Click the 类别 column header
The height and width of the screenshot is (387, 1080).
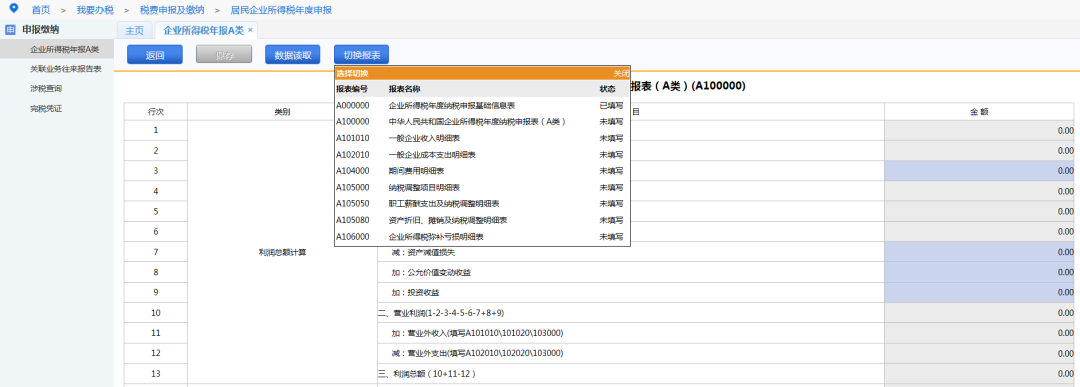coord(282,112)
